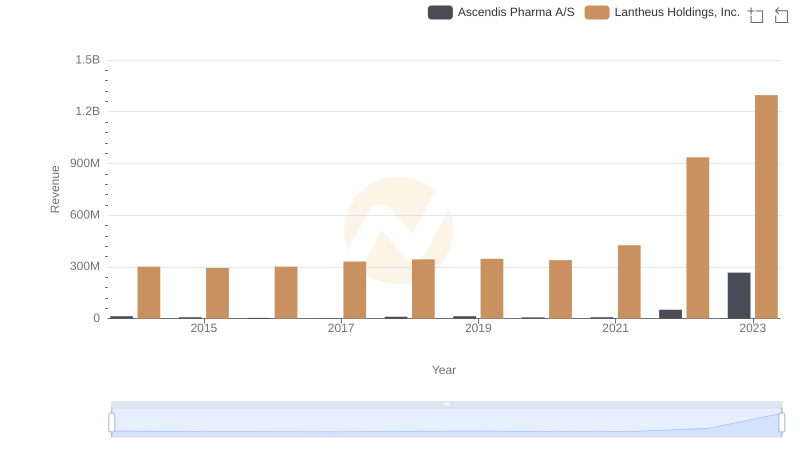Click the Lantheus 2021 revenue bar

[629, 281]
